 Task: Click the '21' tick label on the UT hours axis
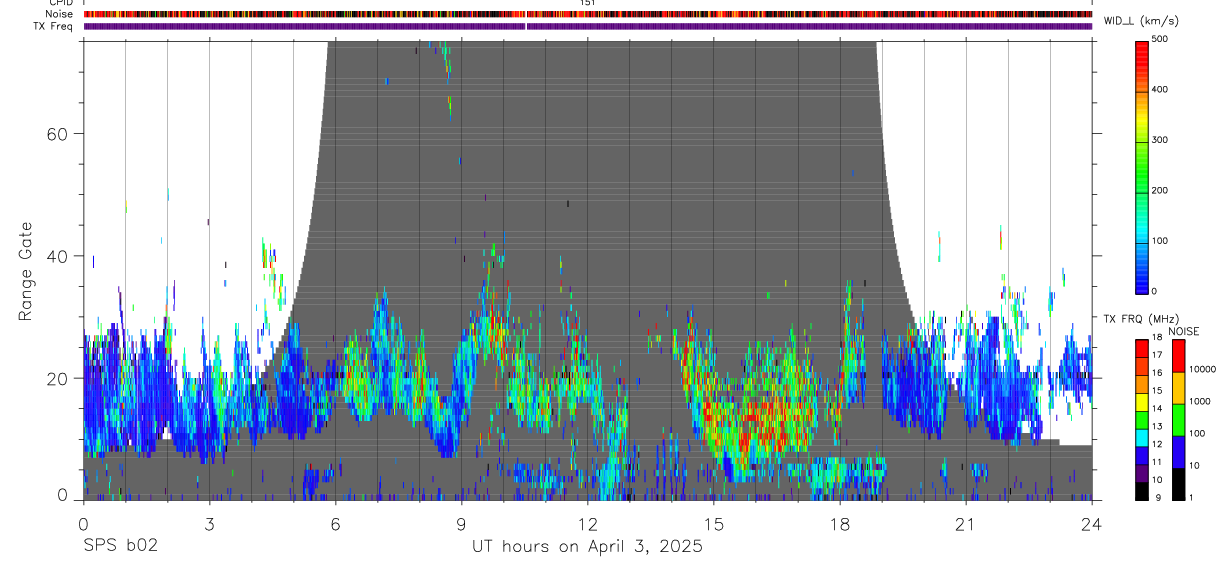pyautogui.click(x=965, y=524)
